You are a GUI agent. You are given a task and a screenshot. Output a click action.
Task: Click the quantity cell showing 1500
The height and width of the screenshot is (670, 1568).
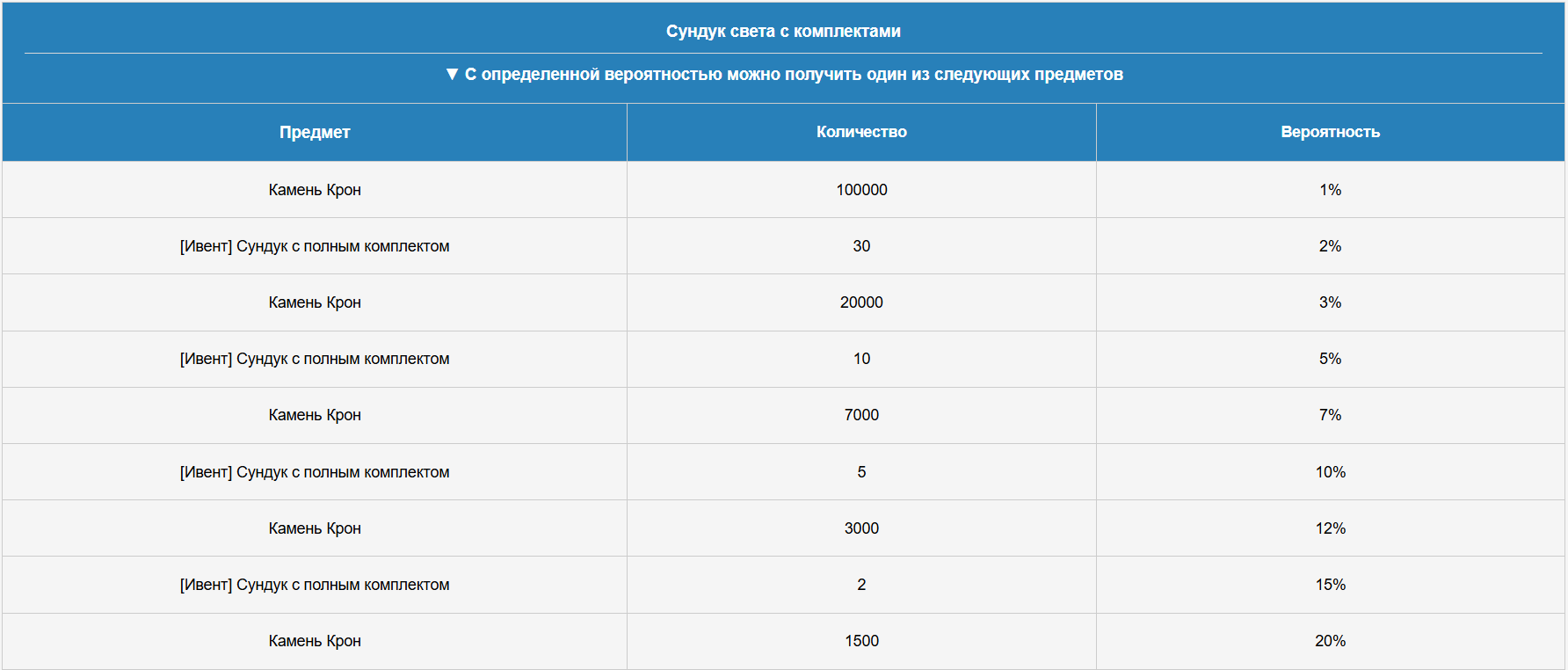861,641
